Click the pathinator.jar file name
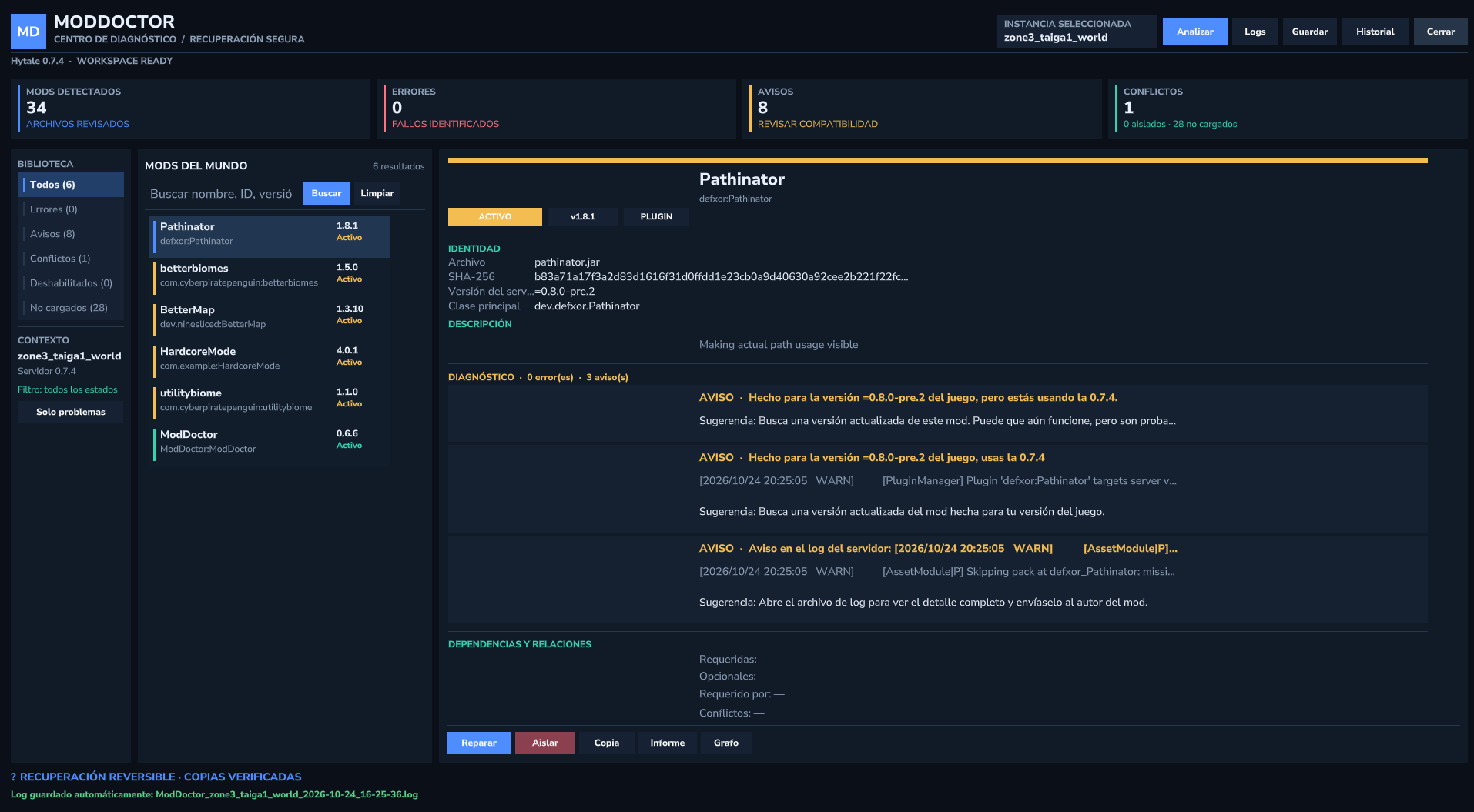This screenshot has width=1474, height=812. [567, 262]
